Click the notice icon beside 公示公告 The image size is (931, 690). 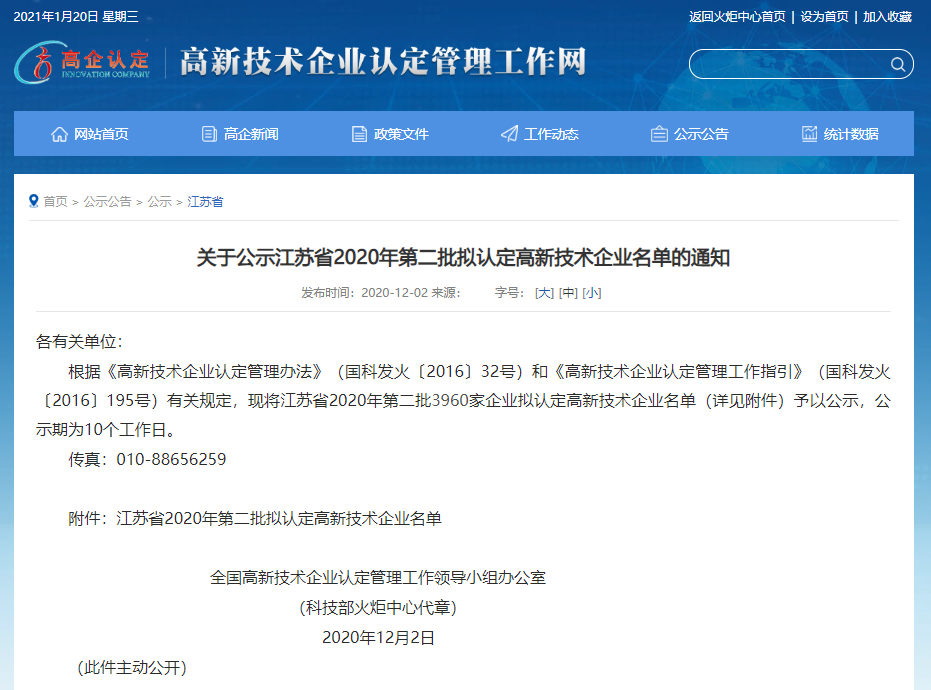(x=659, y=134)
